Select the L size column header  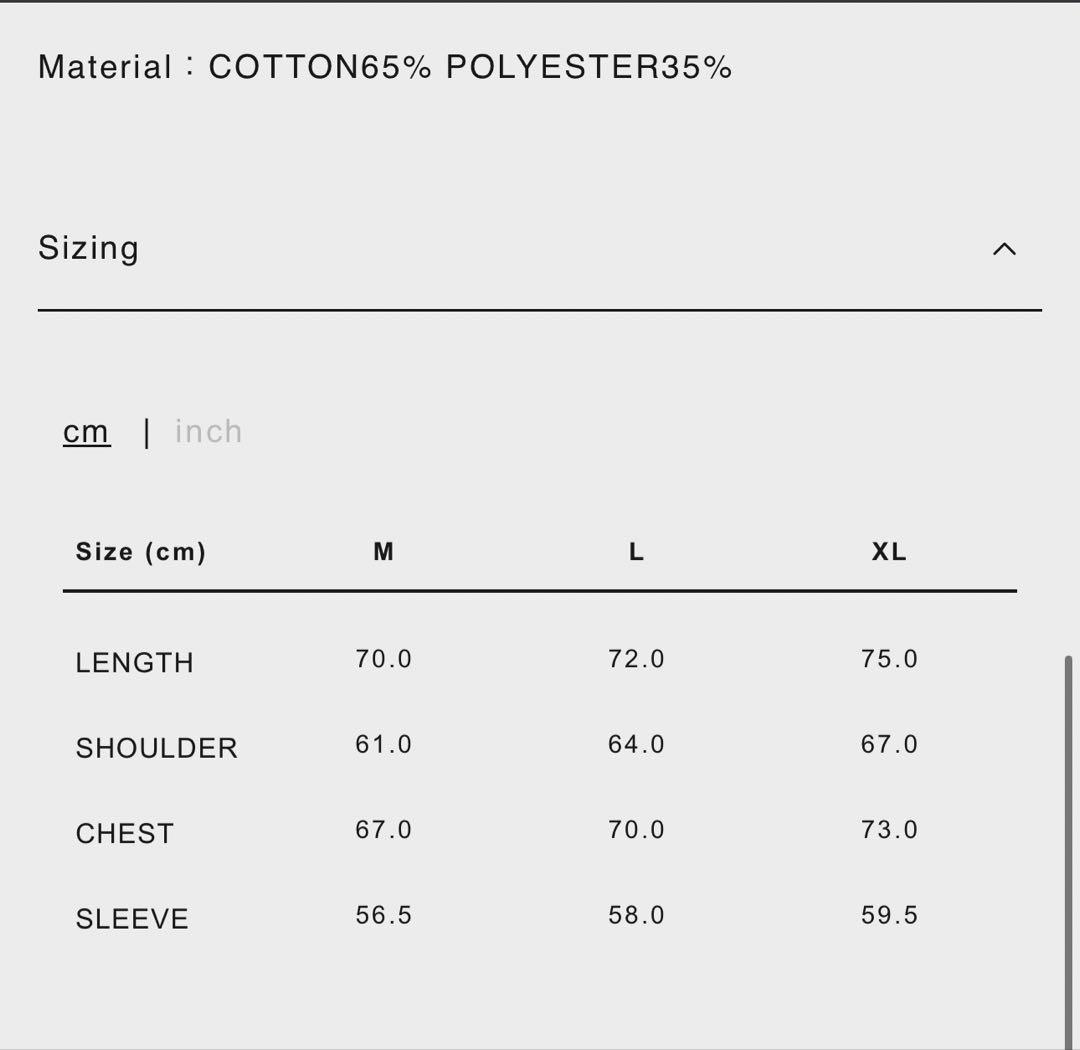tap(636, 552)
